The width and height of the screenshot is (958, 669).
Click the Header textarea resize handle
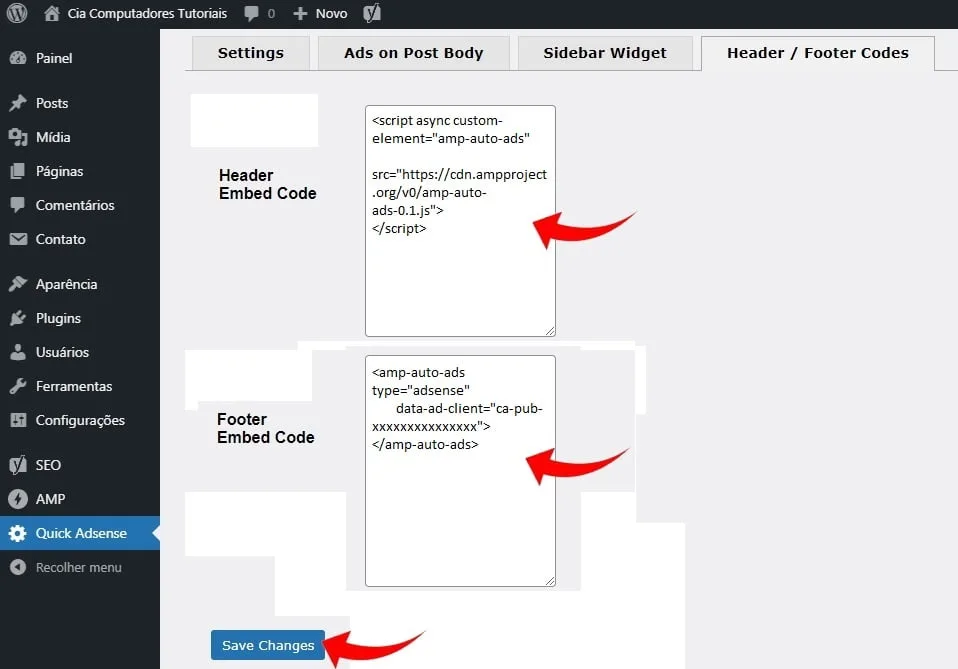550,331
